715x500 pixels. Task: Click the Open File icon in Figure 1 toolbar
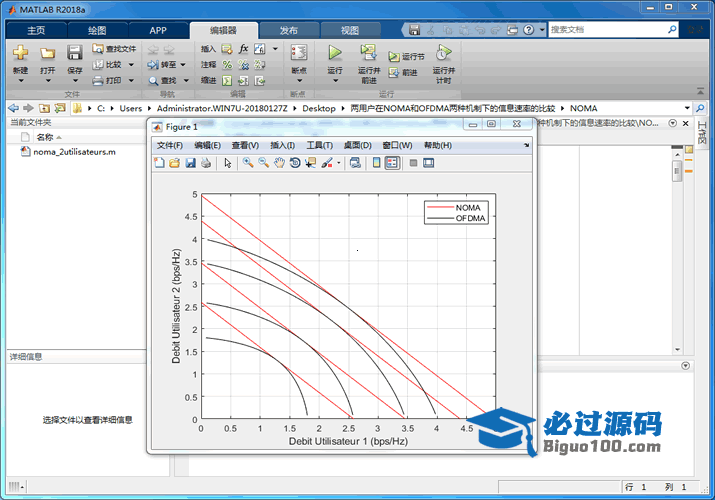point(174,163)
